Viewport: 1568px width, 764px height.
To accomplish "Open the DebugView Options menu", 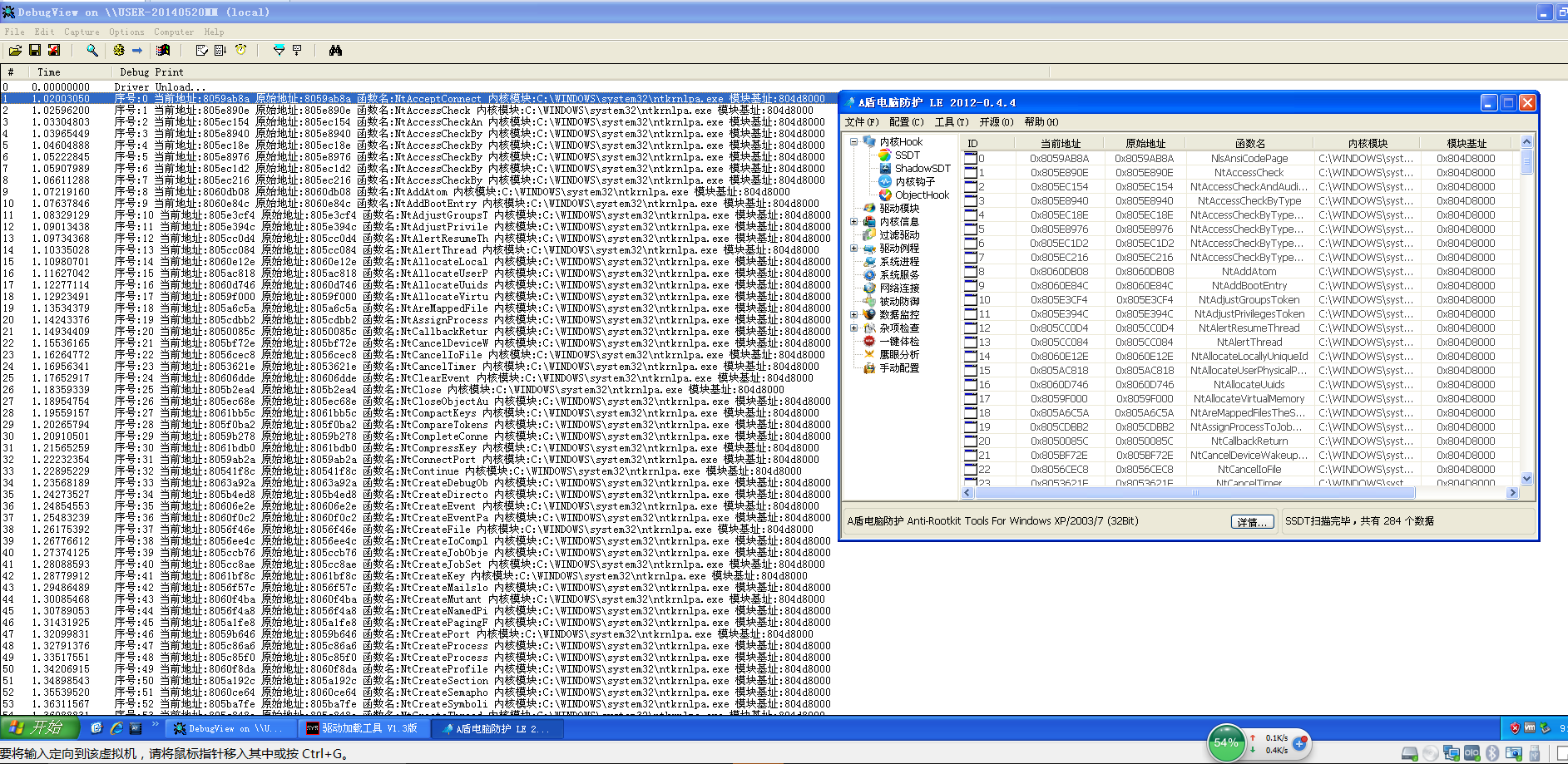I will pos(126,32).
